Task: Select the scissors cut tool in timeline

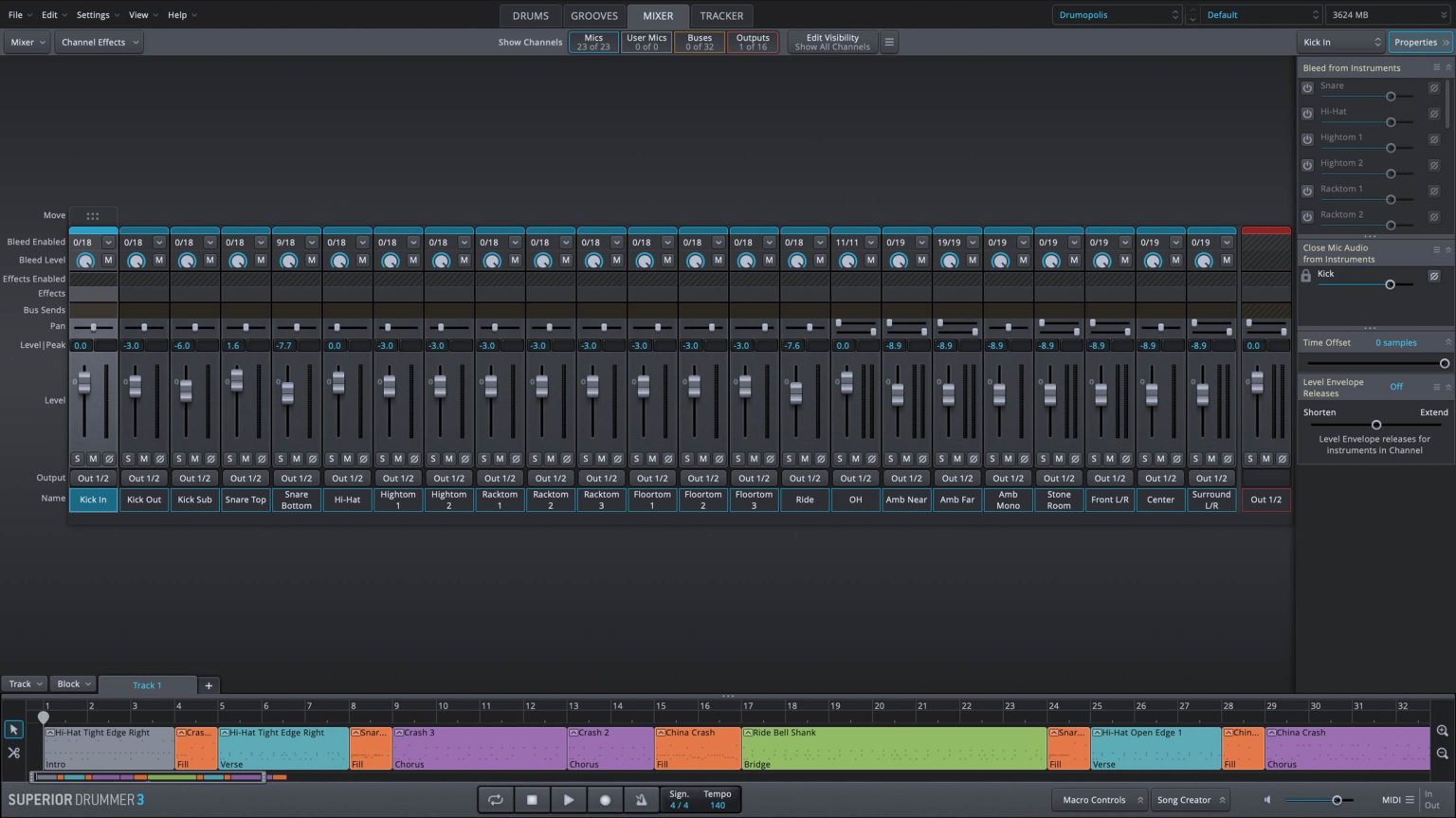Action: 13,753
